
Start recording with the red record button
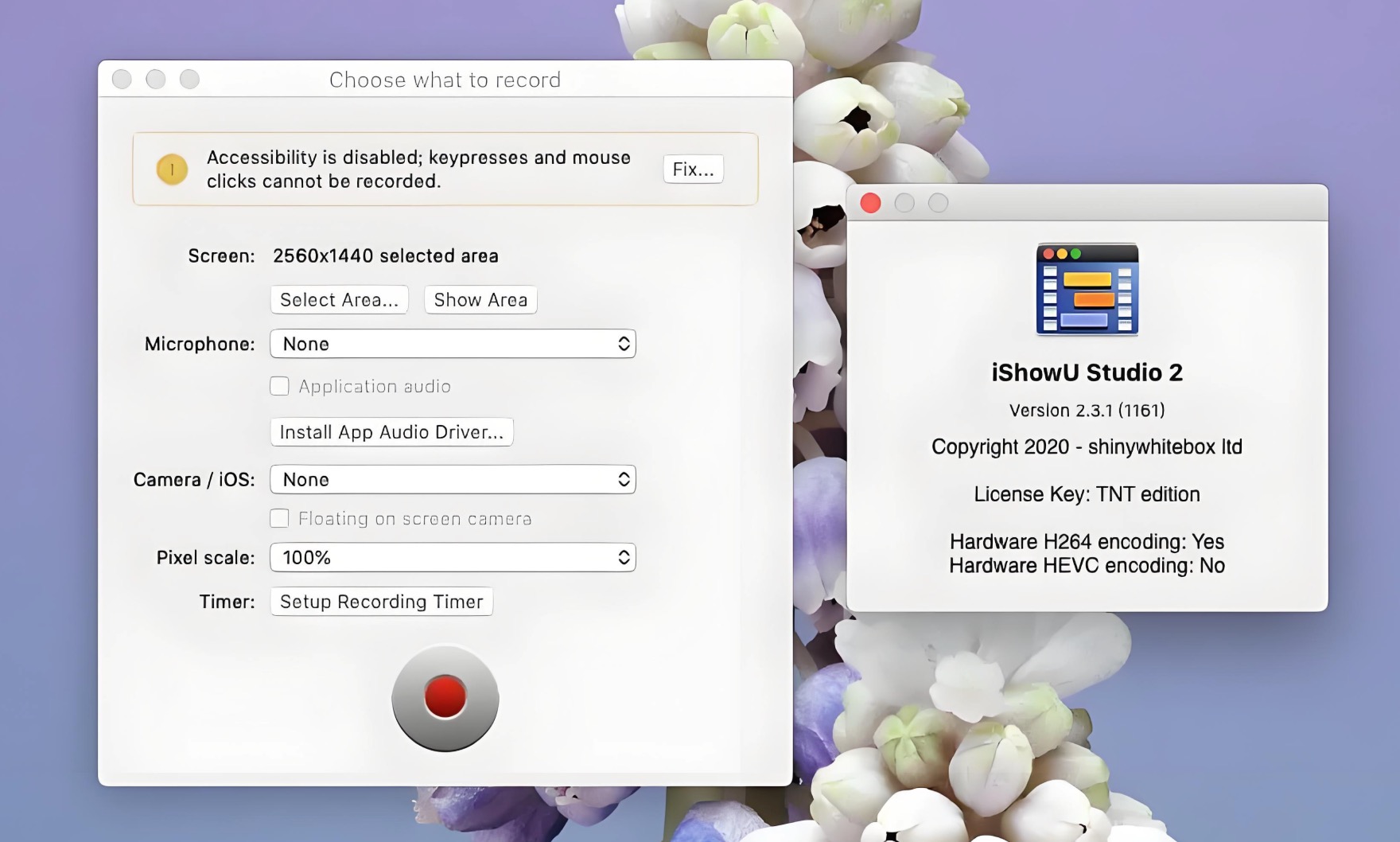[x=445, y=698]
